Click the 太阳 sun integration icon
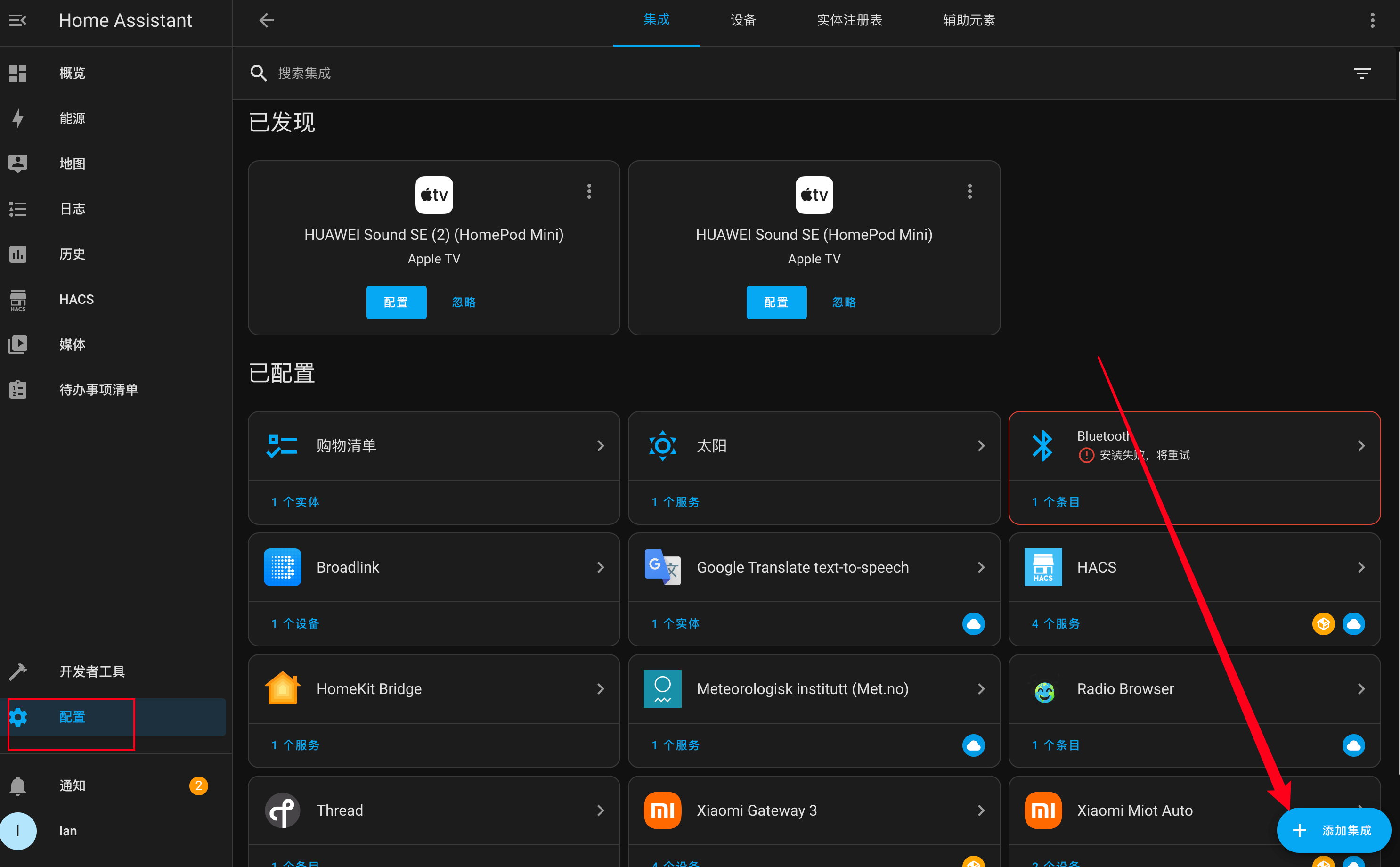 click(662, 446)
